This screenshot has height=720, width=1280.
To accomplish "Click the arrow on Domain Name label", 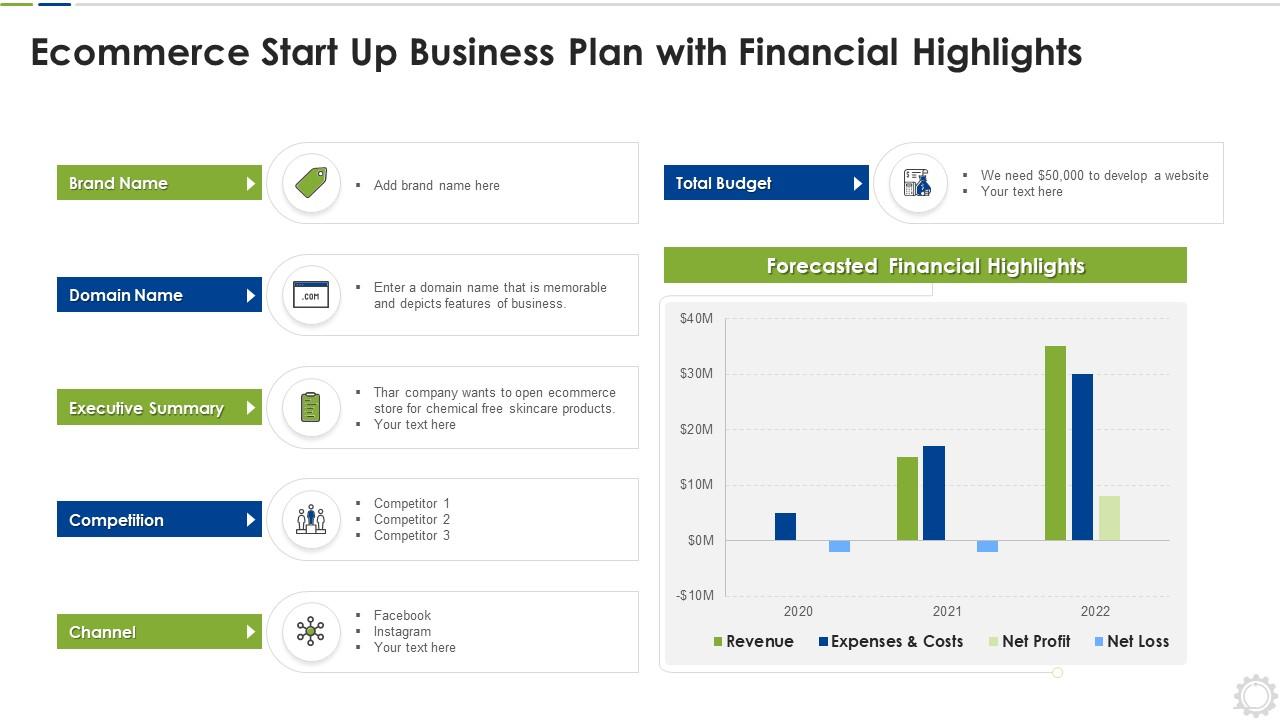I will point(250,295).
